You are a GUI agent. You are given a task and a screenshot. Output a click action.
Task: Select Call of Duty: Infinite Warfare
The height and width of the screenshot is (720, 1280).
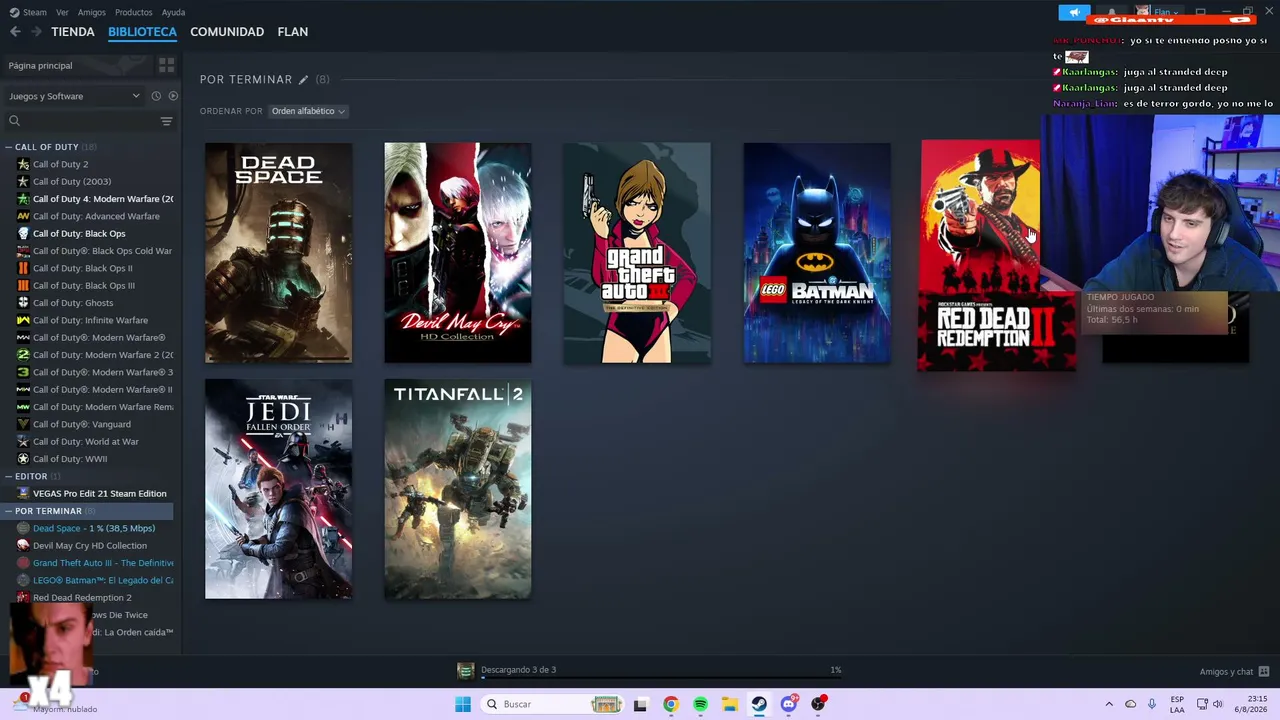click(x=90, y=320)
